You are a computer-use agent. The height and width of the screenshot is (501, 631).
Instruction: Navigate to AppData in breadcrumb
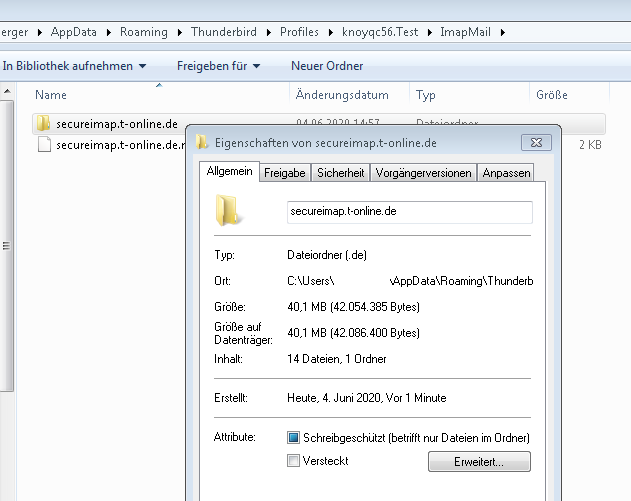(74, 32)
